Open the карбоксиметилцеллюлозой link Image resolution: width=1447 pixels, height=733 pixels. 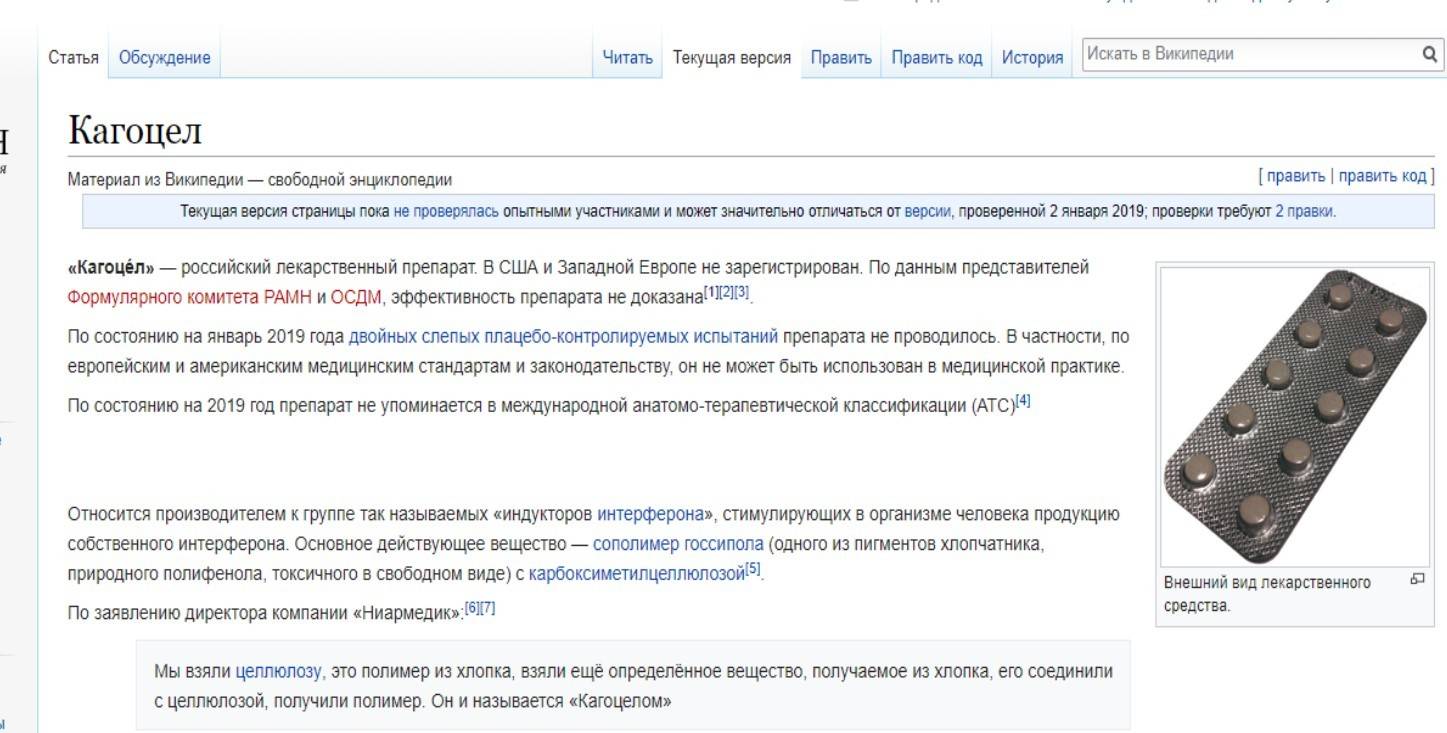[637, 575]
